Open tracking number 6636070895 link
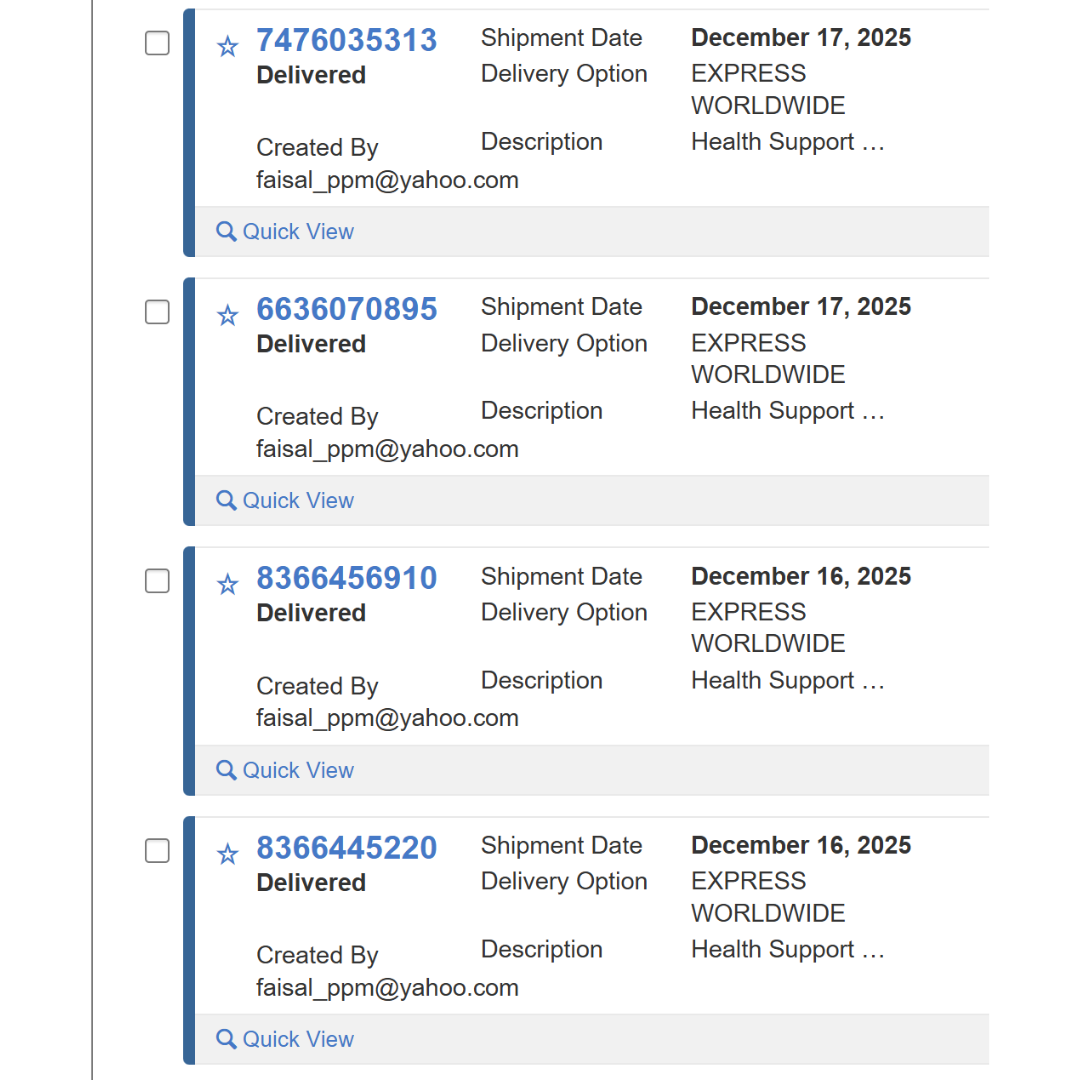The width and height of the screenshot is (1080, 1080). coord(346,309)
